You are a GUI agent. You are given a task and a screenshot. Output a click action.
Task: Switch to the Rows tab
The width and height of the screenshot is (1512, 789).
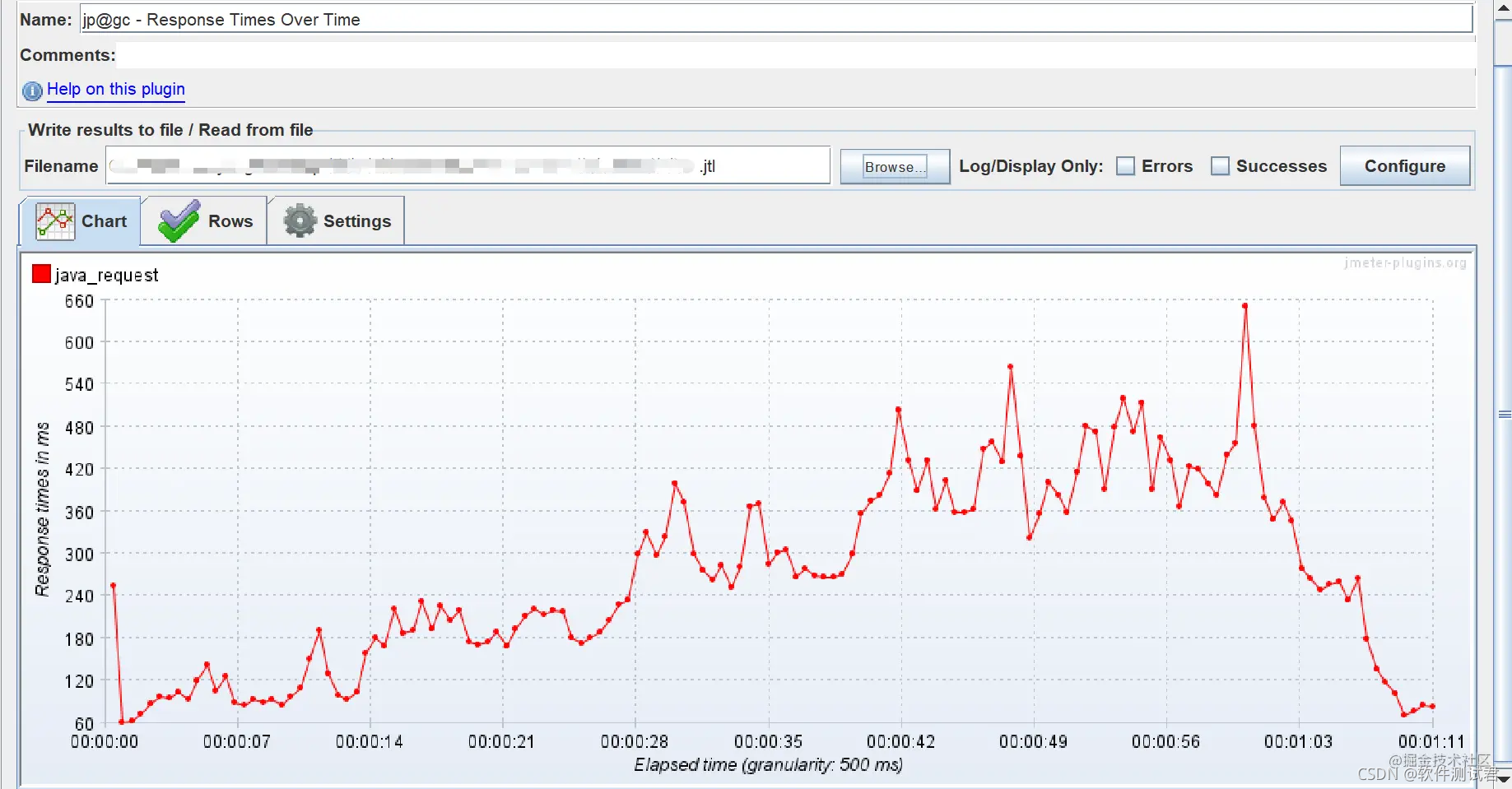204,220
